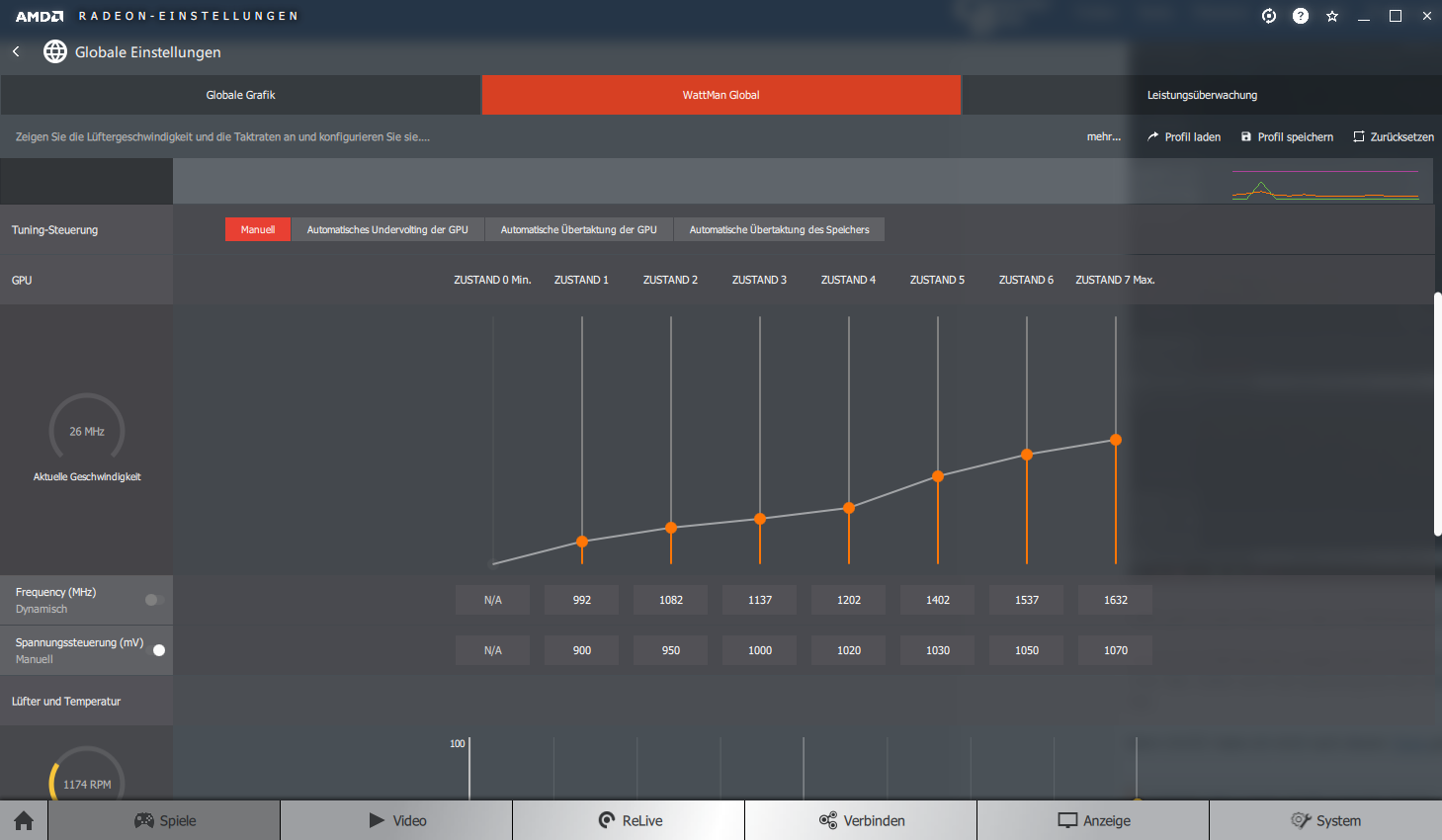1442x840 pixels.
Task: Click the Zustand 6 frequency slider handle
Action: (1027, 455)
